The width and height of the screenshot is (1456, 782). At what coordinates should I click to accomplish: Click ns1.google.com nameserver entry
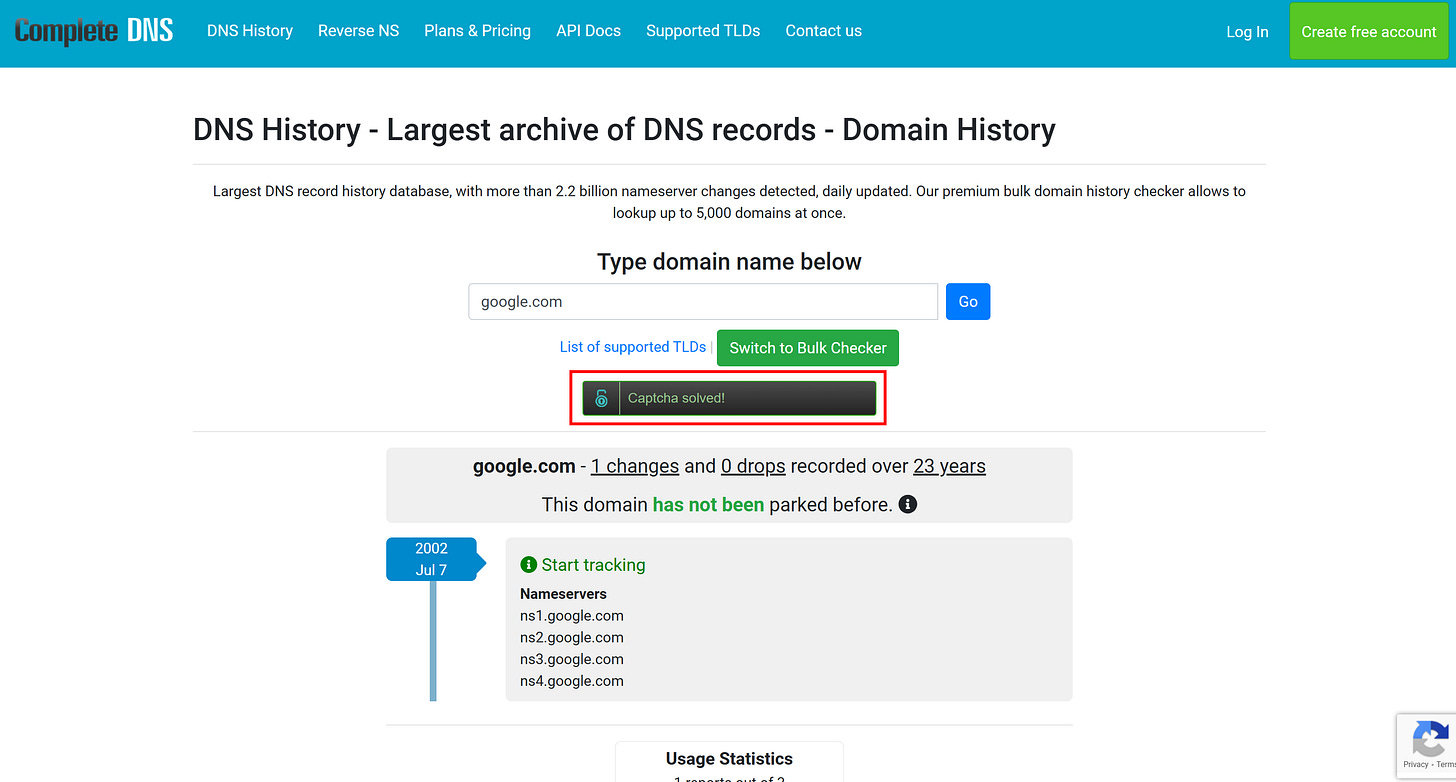(572, 616)
